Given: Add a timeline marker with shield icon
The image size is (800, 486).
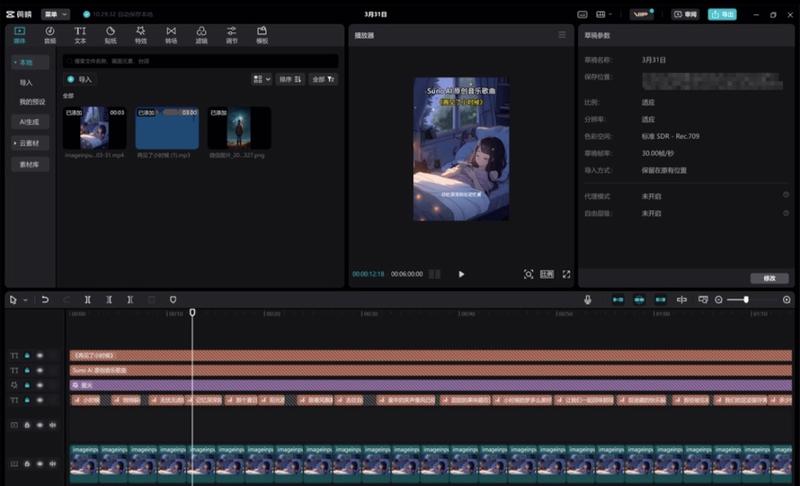Looking at the screenshot, I should [173, 300].
